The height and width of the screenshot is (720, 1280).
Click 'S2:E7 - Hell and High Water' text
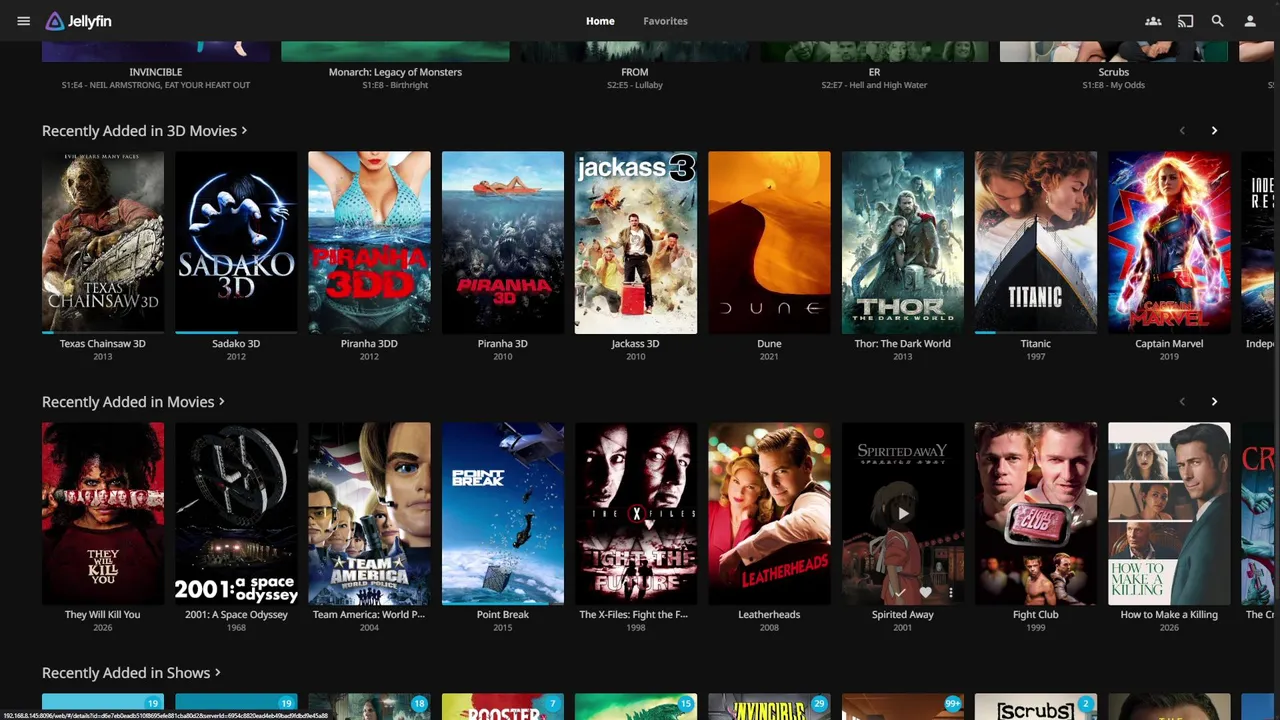click(x=874, y=85)
